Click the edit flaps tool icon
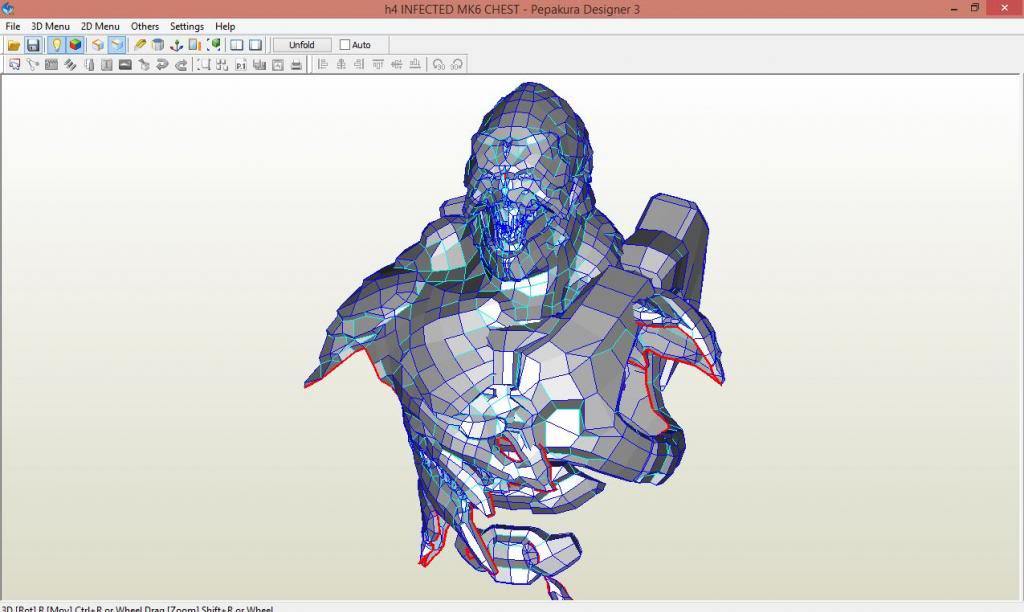 pyautogui.click(x=51, y=65)
